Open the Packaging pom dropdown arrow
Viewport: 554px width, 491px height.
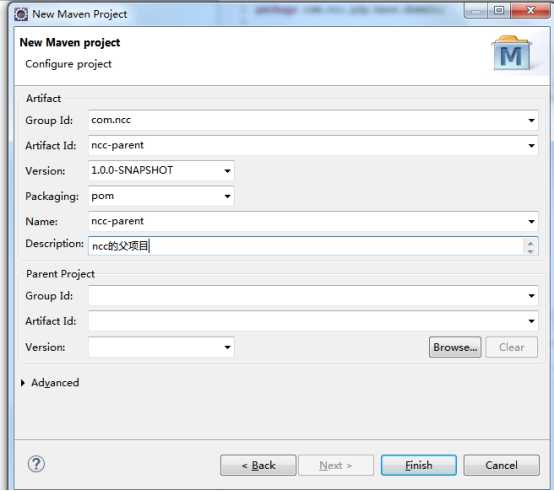pos(227,196)
